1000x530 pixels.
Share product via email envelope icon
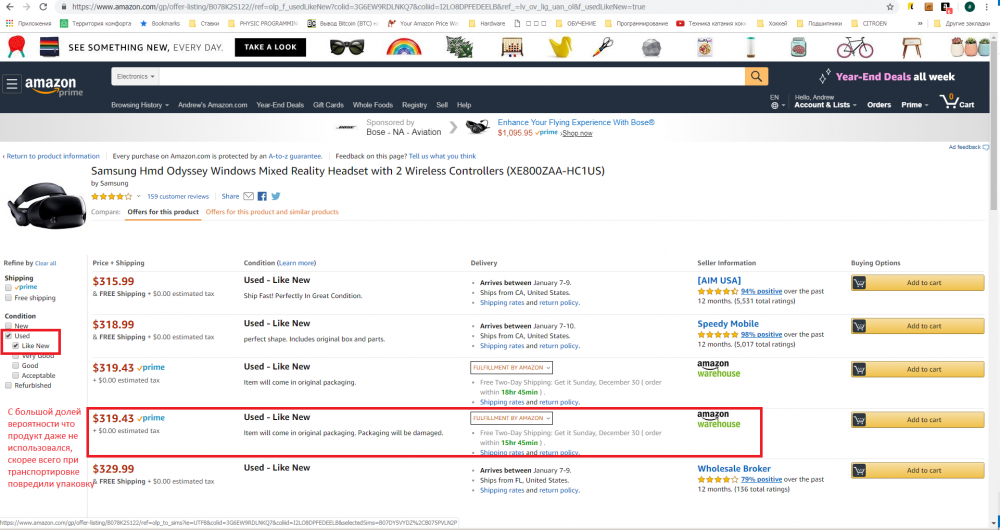click(x=250, y=196)
